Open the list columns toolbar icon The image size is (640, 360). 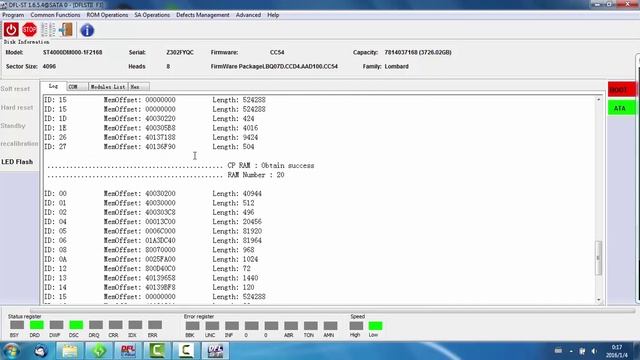[x=48, y=30]
